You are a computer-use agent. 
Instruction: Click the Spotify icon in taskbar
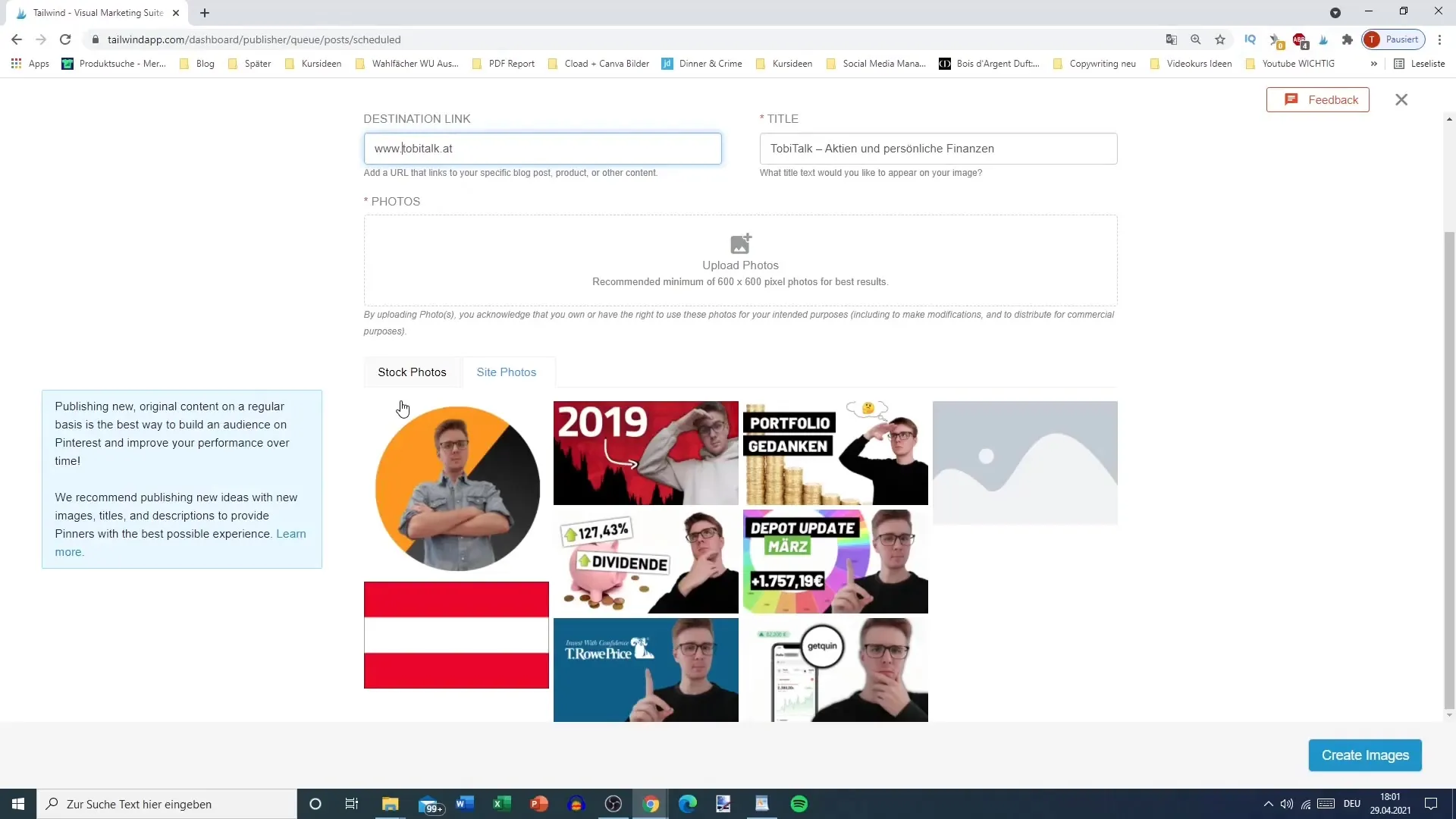(800, 804)
